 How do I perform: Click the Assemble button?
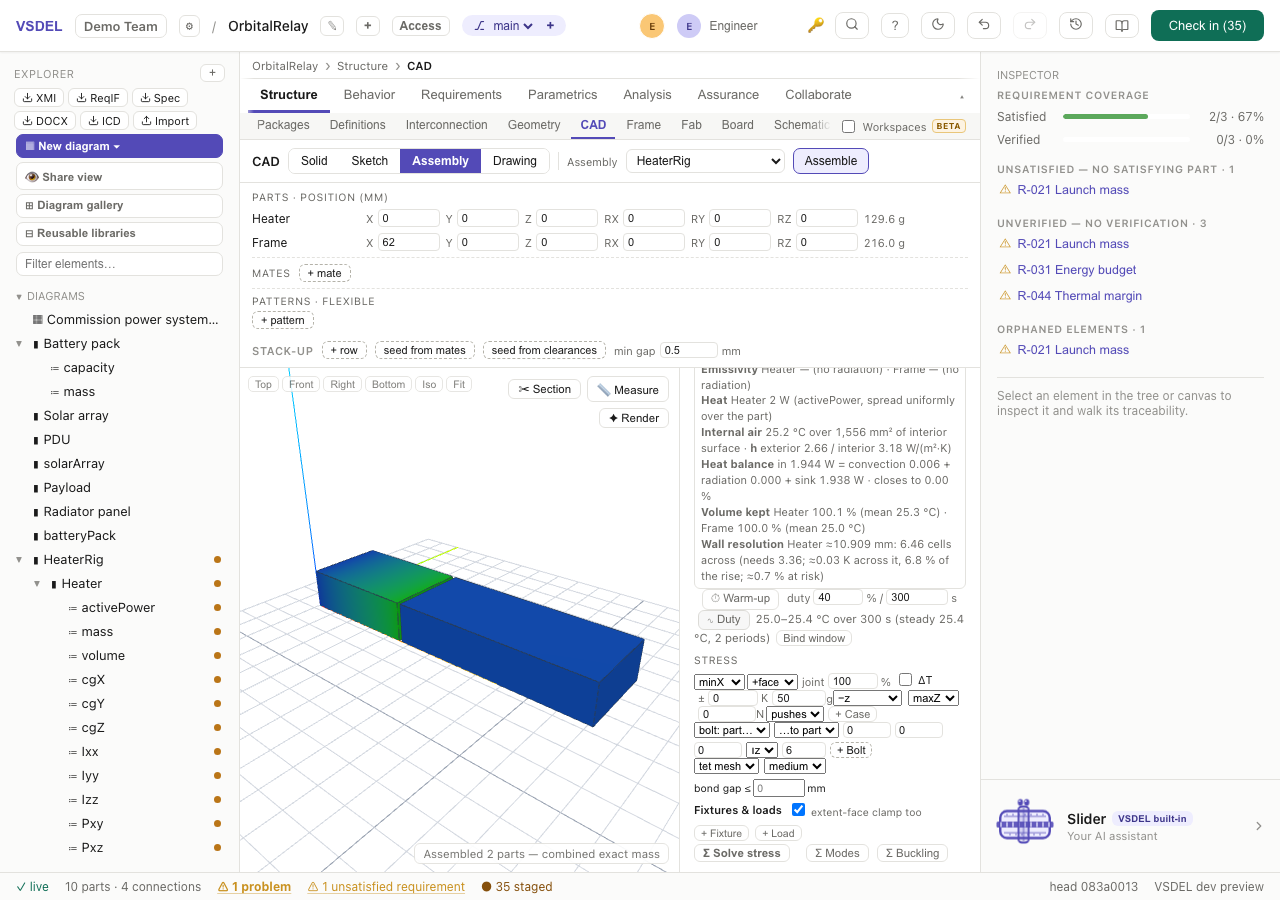tap(831, 161)
